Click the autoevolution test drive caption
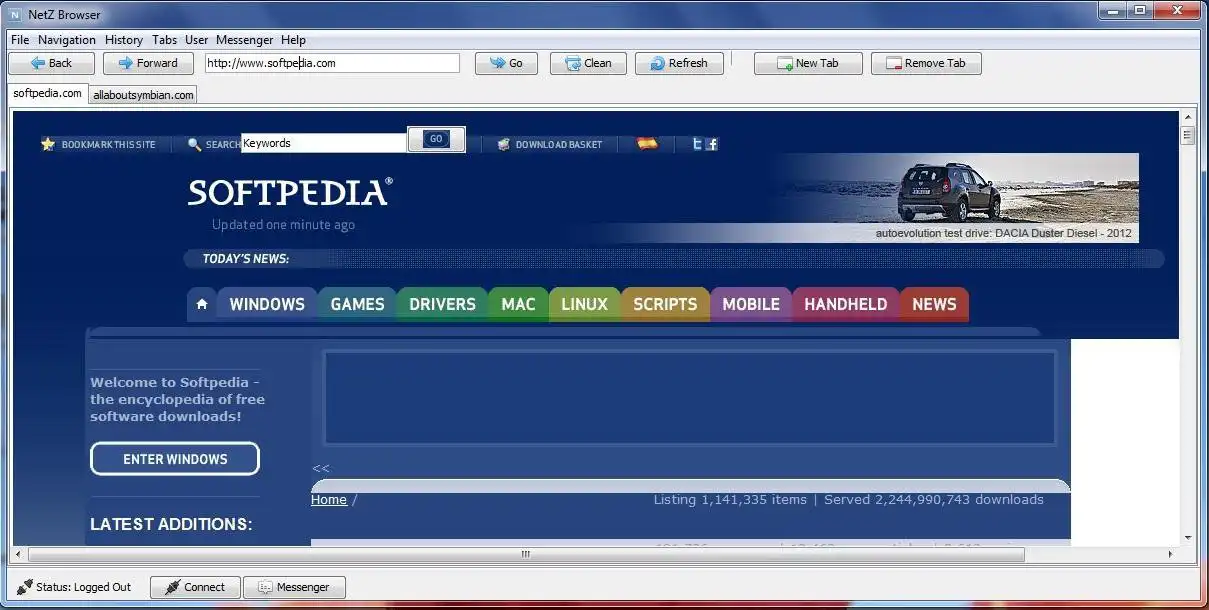 tap(1004, 234)
